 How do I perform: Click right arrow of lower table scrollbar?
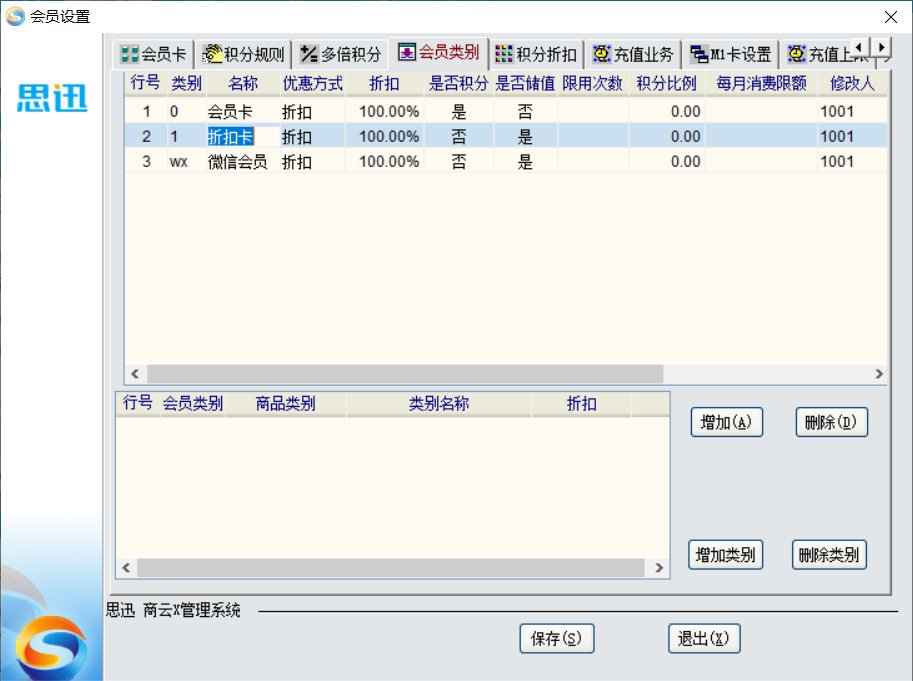(659, 568)
